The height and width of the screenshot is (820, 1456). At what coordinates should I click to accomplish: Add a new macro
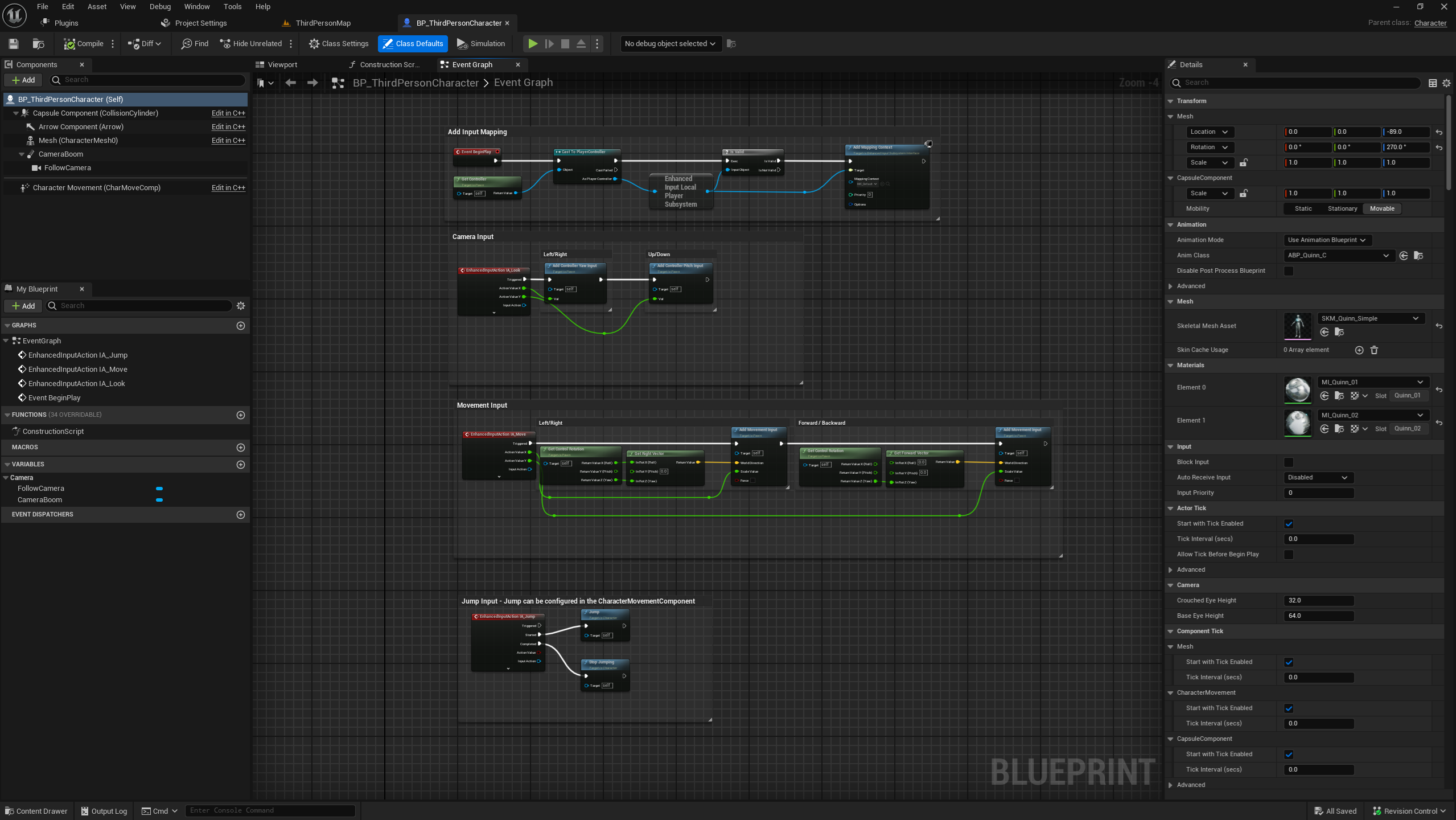coord(241,448)
